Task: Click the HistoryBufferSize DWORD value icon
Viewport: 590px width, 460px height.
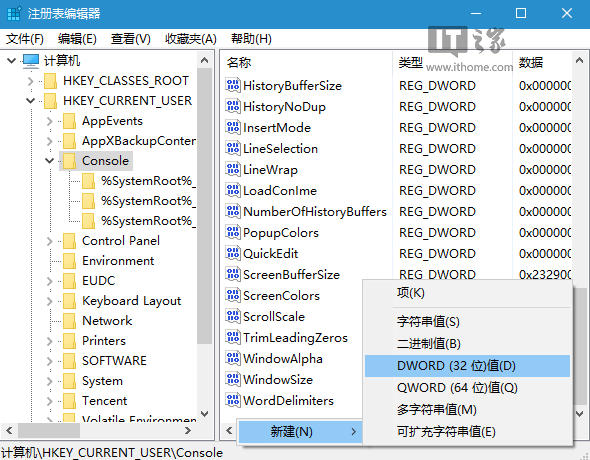Action: click(x=233, y=85)
